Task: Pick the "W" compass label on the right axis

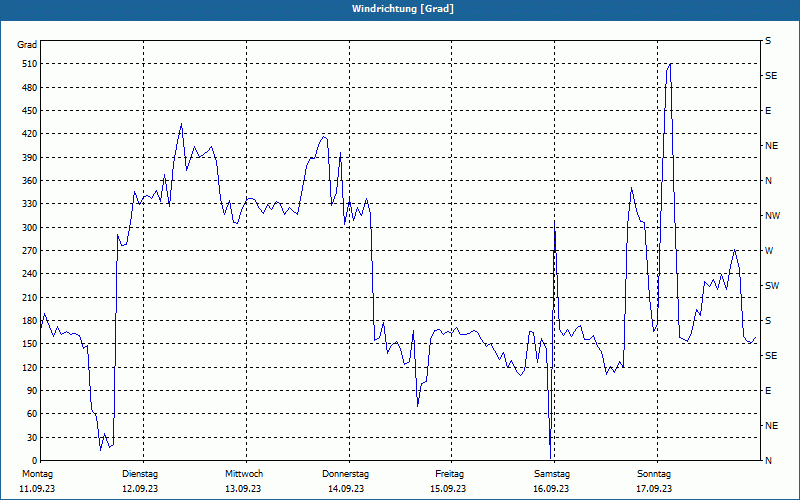Action: coord(769,251)
